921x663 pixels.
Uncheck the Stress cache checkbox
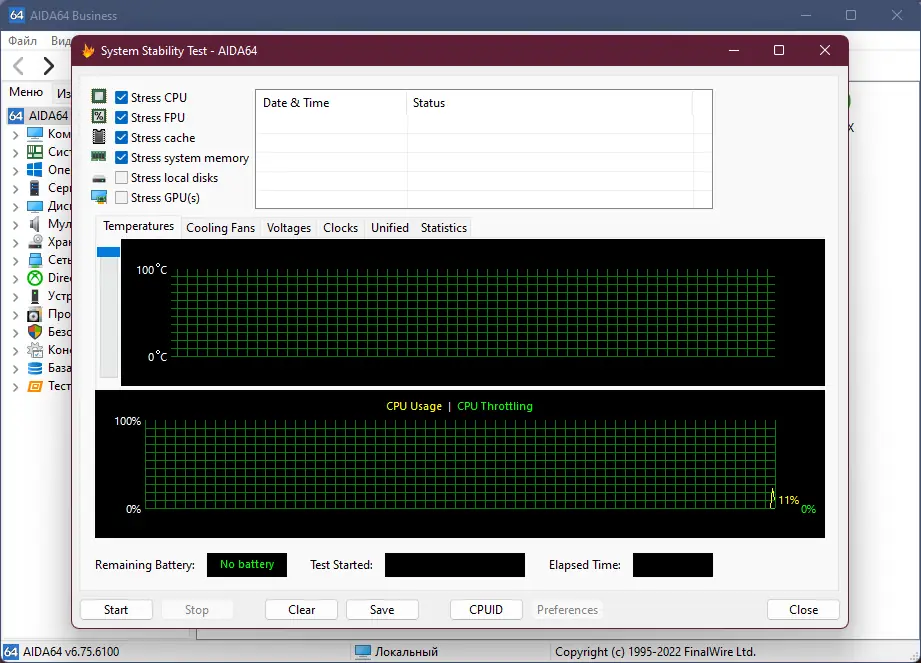(x=122, y=137)
